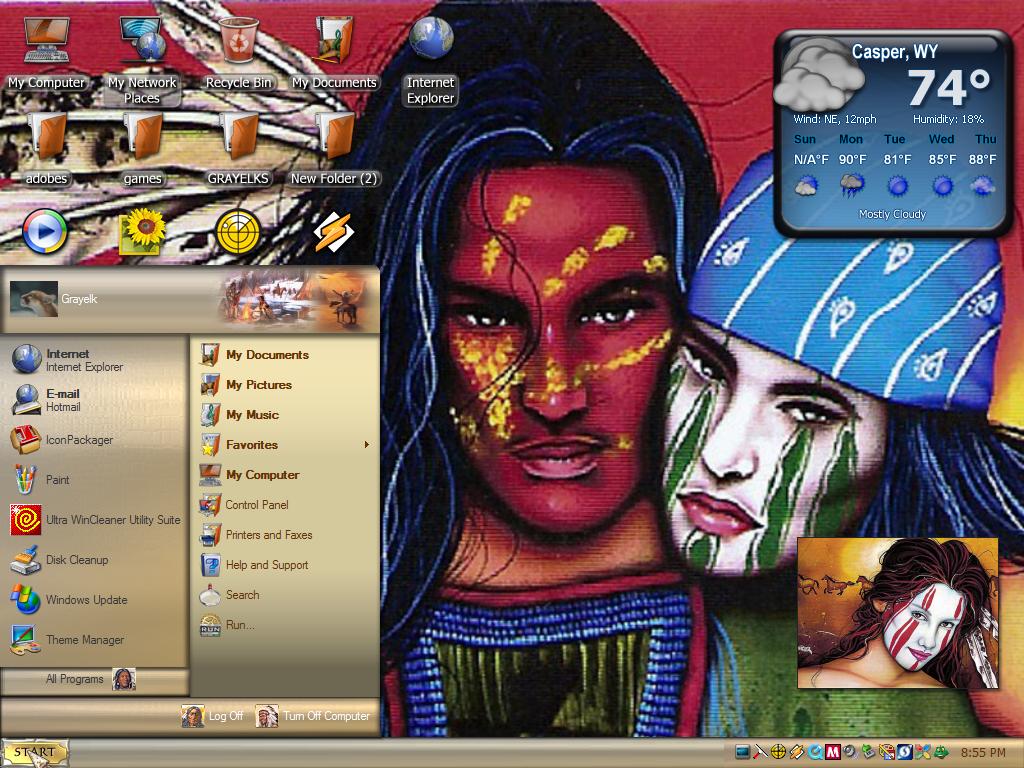Launch Windows Media Player desktop icon

pos(45,231)
